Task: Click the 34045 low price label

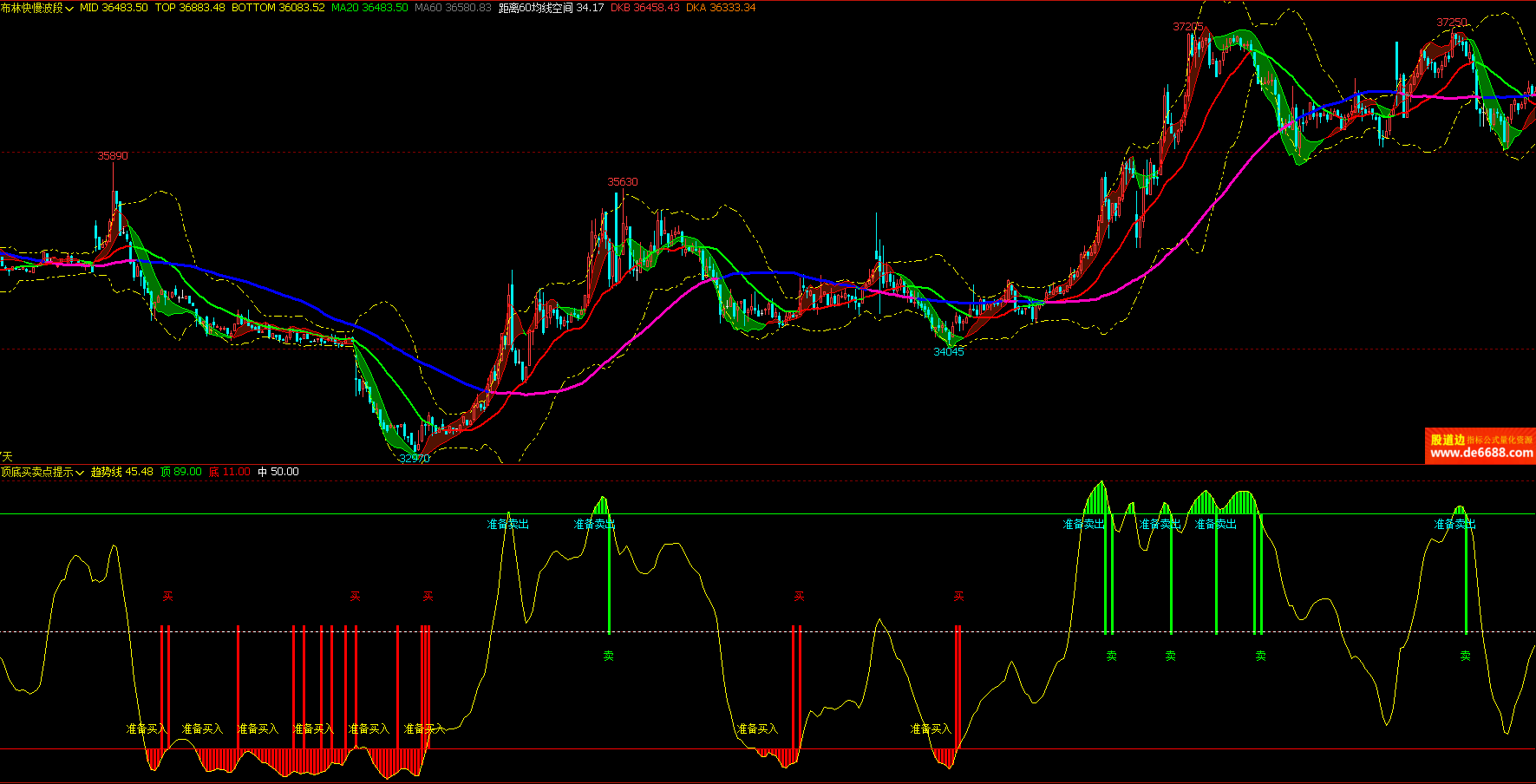Action: click(948, 351)
